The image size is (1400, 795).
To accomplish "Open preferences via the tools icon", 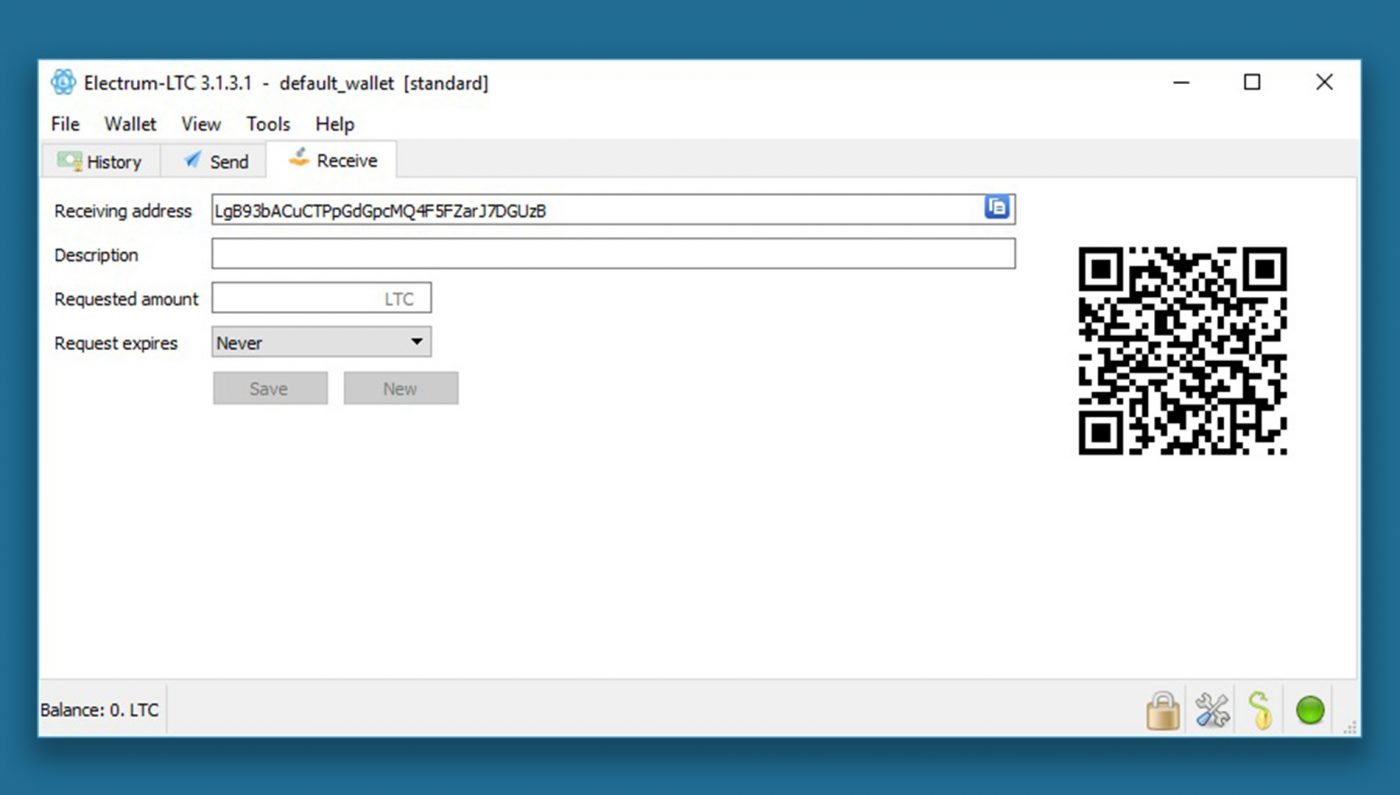I will click(x=1212, y=711).
